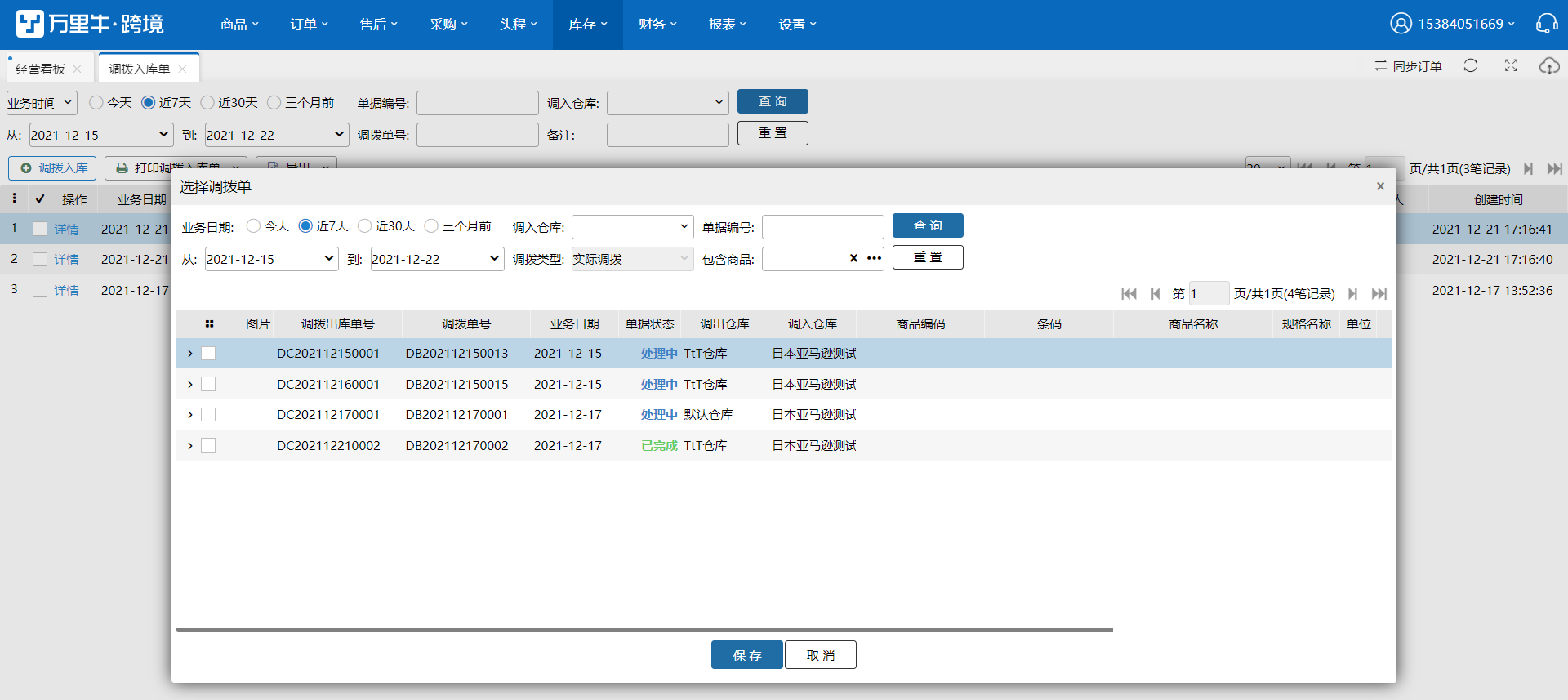This screenshot has width=1568, height=700.
Task: Open product picker ellipsis in 包含商品
Action: (x=874, y=258)
